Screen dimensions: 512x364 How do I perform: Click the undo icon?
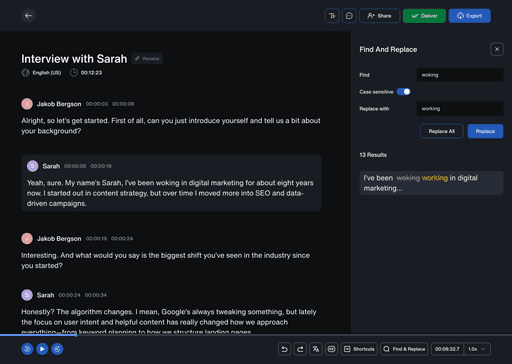point(284,349)
